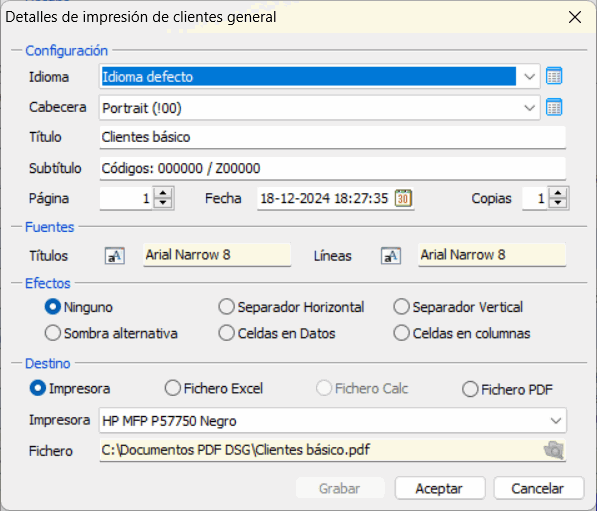Expand the Idioma dropdown
This screenshot has width=597, height=511.
529,77
